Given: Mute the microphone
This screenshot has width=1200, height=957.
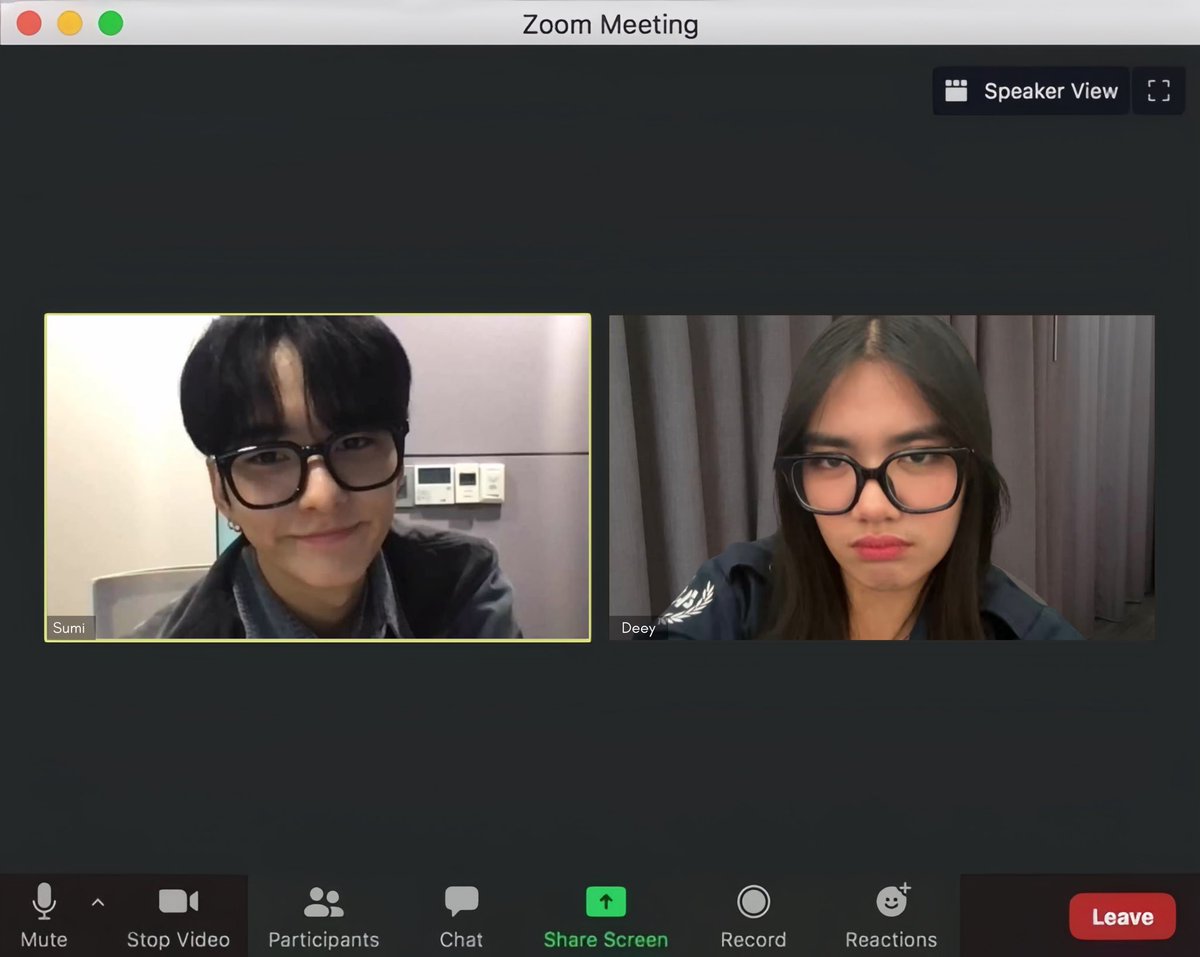Looking at the screenshot, I should pos(43,915).
